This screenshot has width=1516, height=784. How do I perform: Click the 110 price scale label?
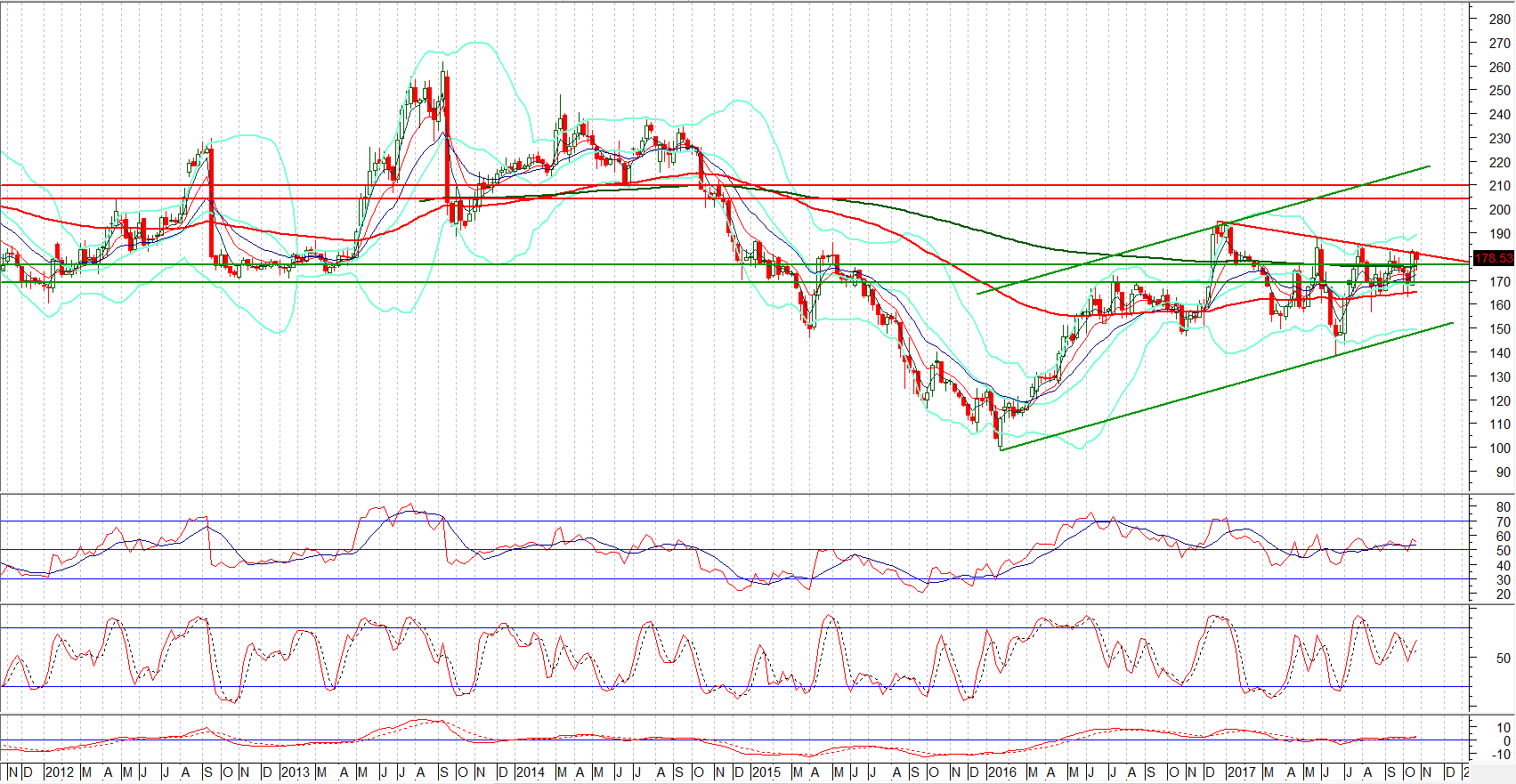1500,424
